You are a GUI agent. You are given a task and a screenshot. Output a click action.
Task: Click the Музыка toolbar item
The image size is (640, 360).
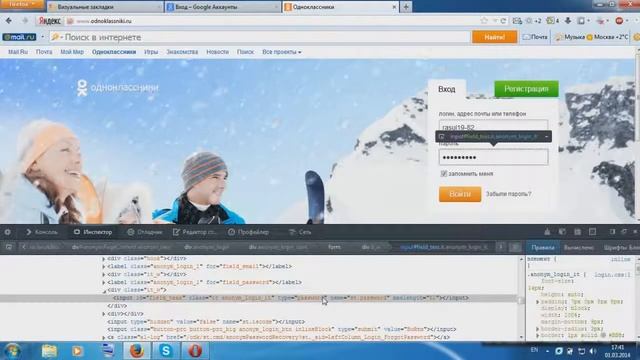570,37
